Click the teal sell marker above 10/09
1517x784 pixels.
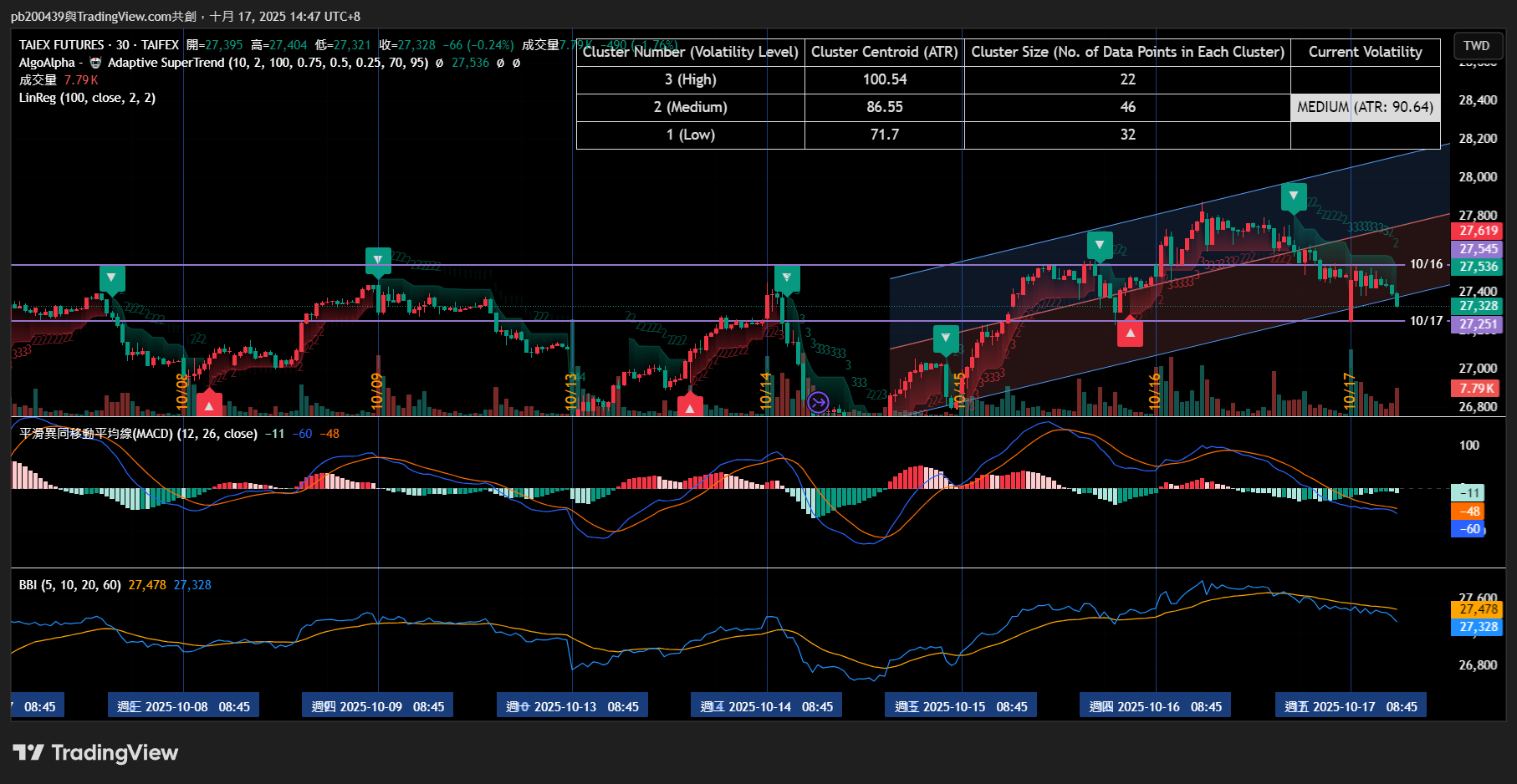click(x=378, y=260)
